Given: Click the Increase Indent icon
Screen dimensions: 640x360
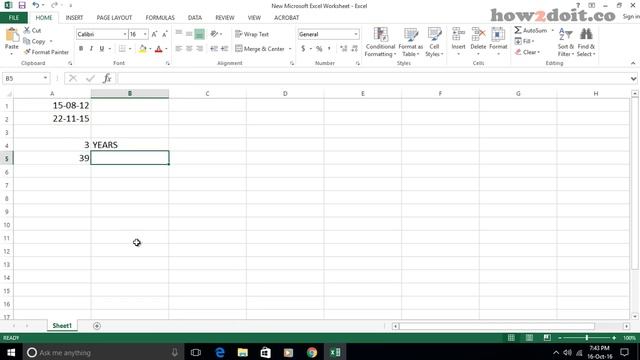Looking at the screenshot, I should pos(224,49).
